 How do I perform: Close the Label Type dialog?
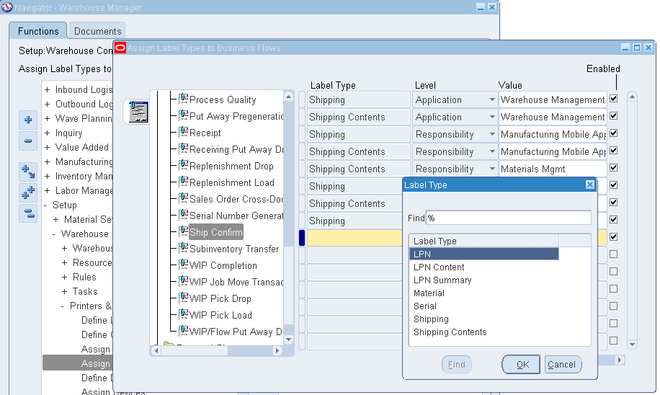(590, 184)
